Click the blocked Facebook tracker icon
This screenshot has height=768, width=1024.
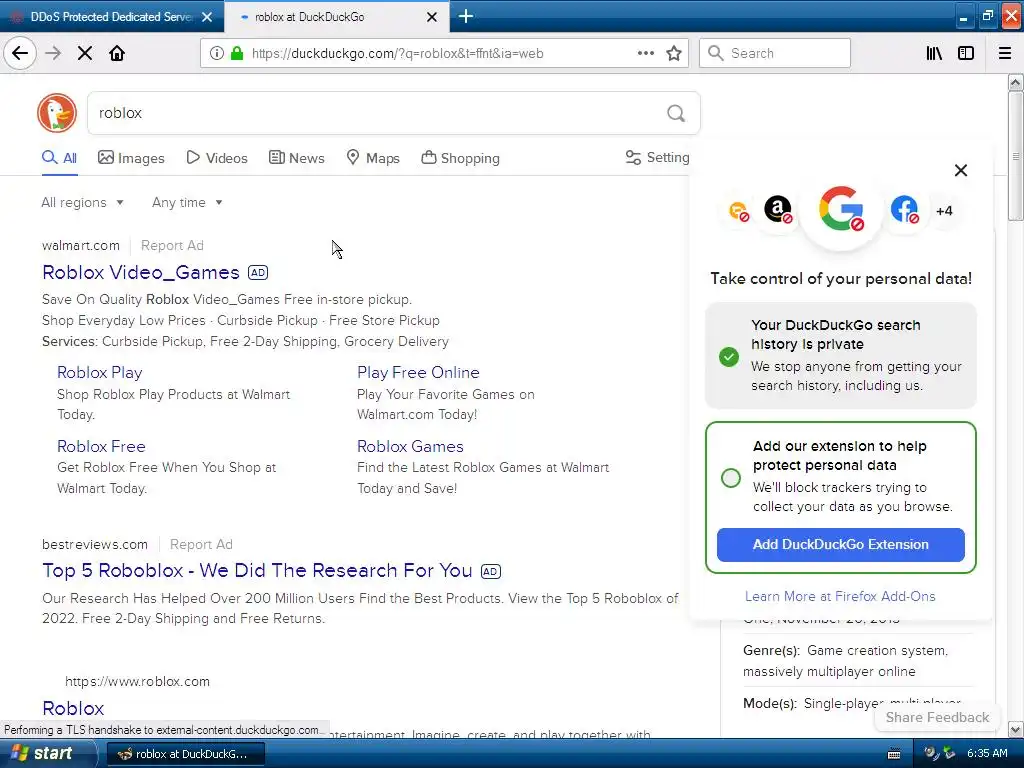(904, 210)
